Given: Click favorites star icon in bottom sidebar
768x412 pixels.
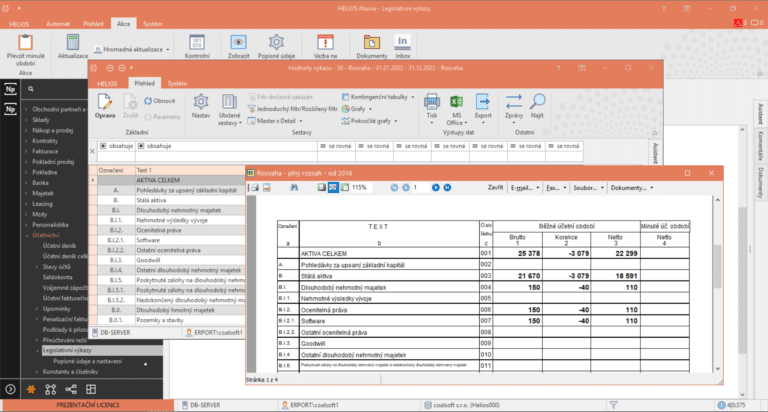Looking at the screenshot, I should tap(31, 389).
